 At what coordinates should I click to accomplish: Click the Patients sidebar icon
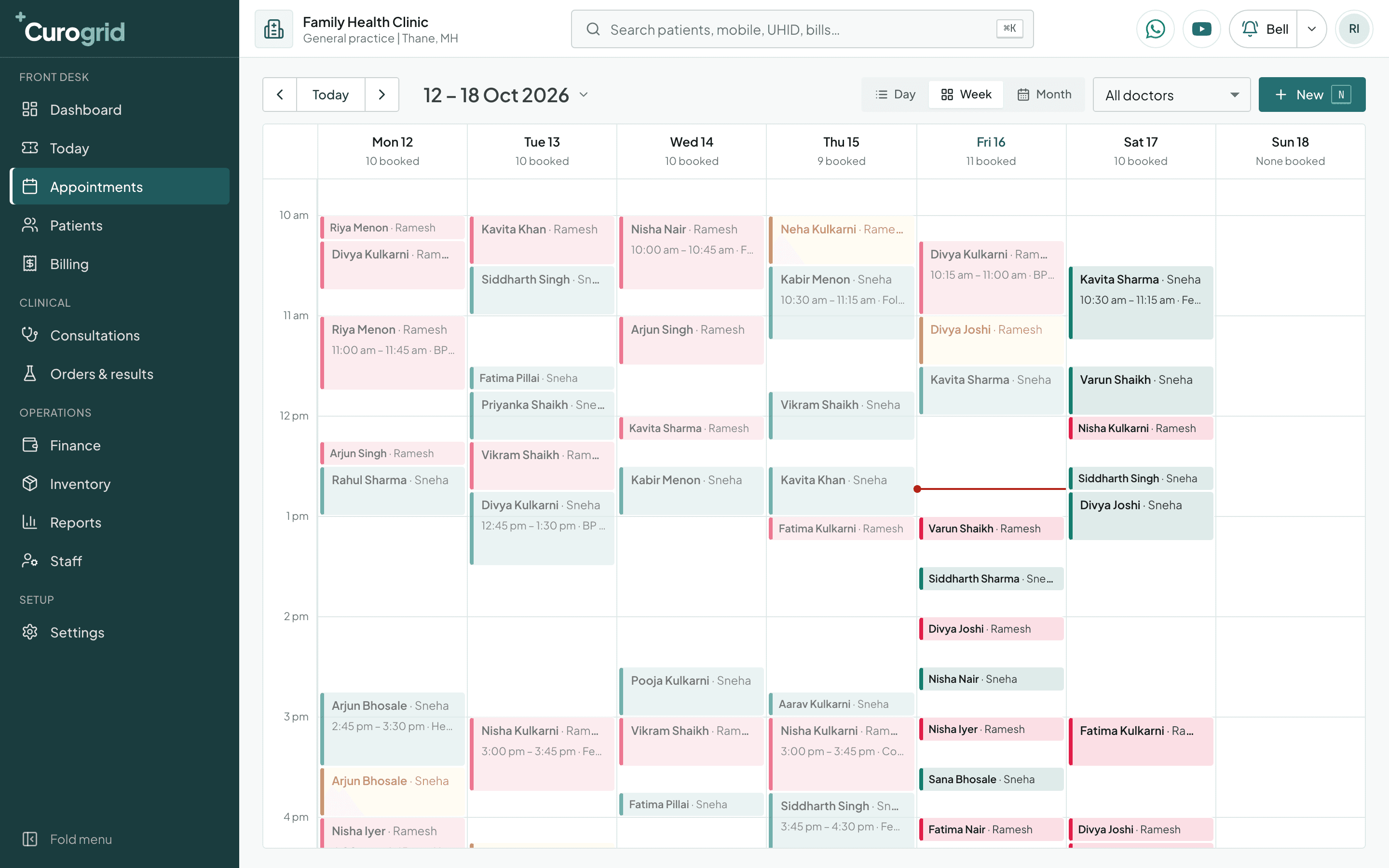point(30,225)
